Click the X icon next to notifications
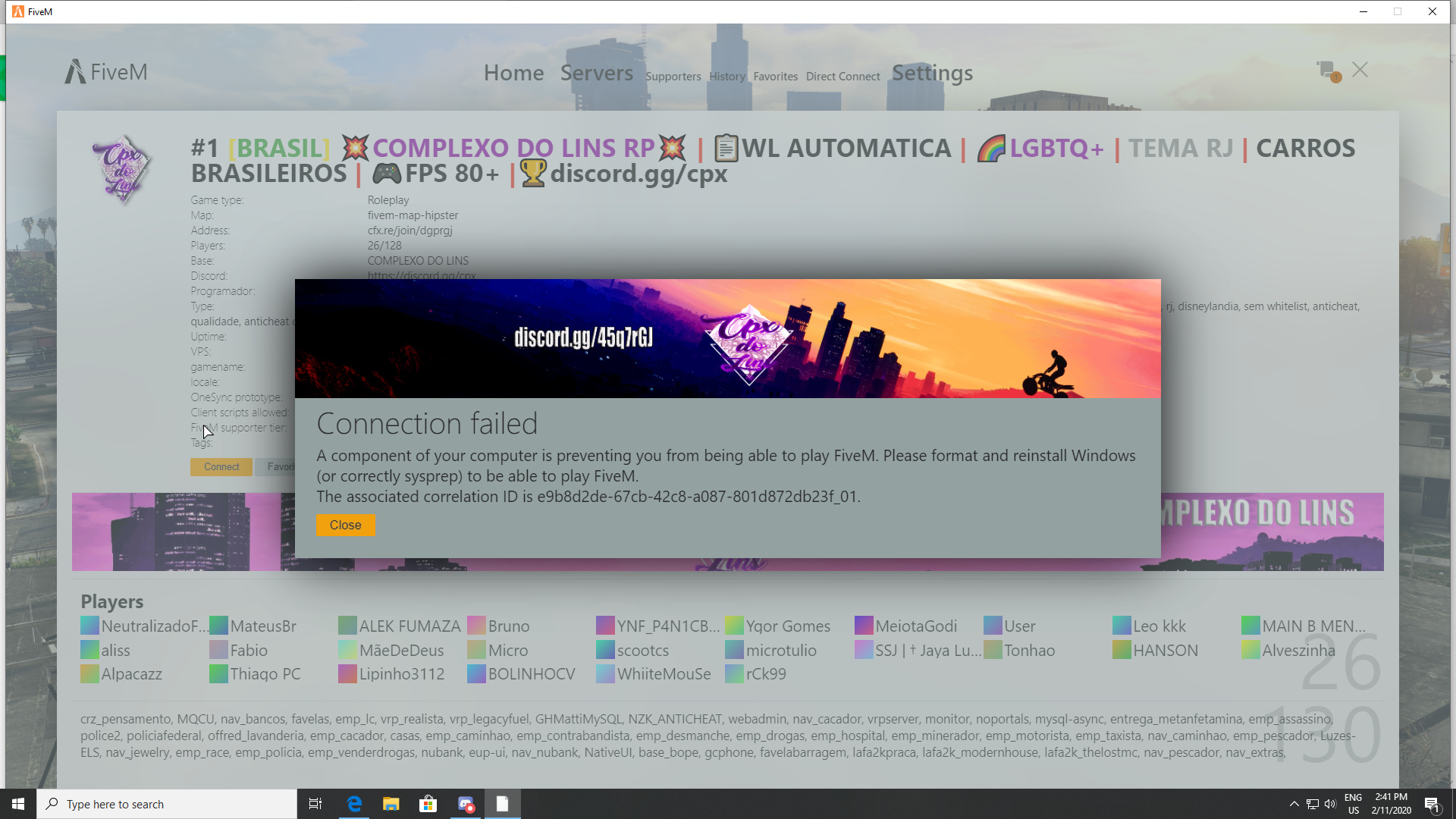The image size is (1456, 819). (1360, 70)
